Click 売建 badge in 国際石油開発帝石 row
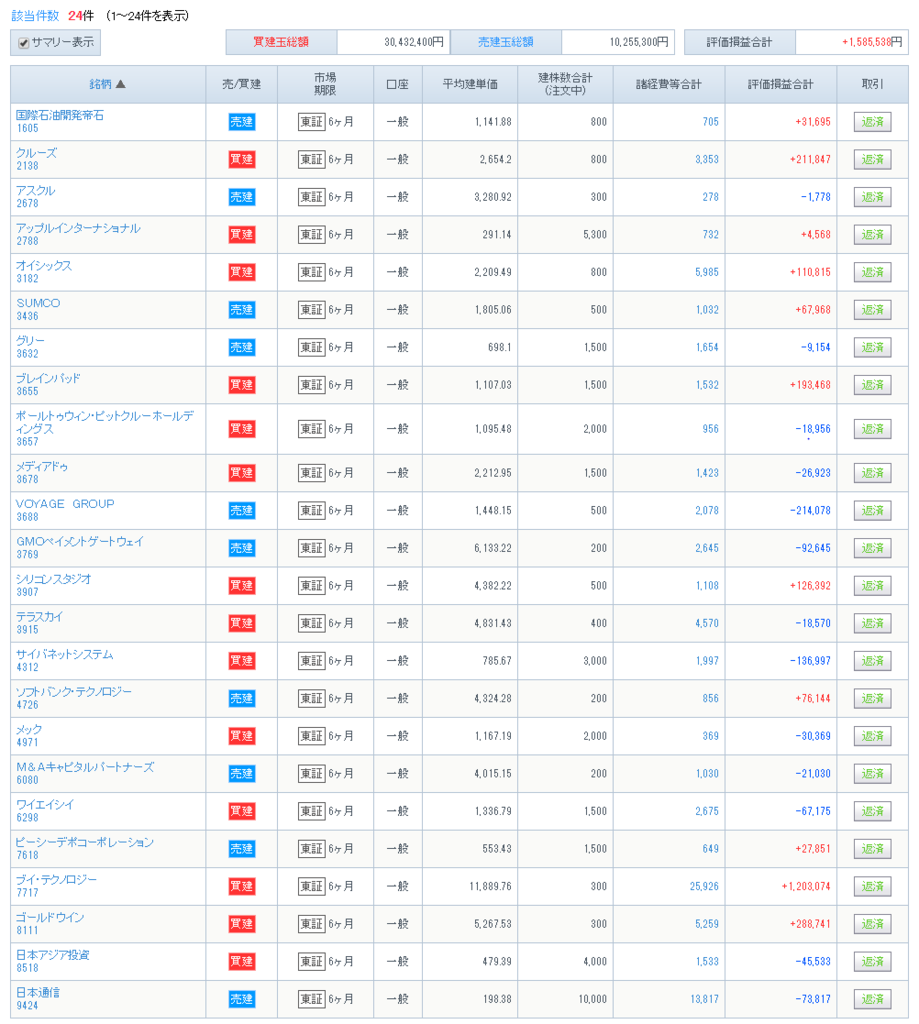This screenshot has width=919, height=1024. pos(242,122)
